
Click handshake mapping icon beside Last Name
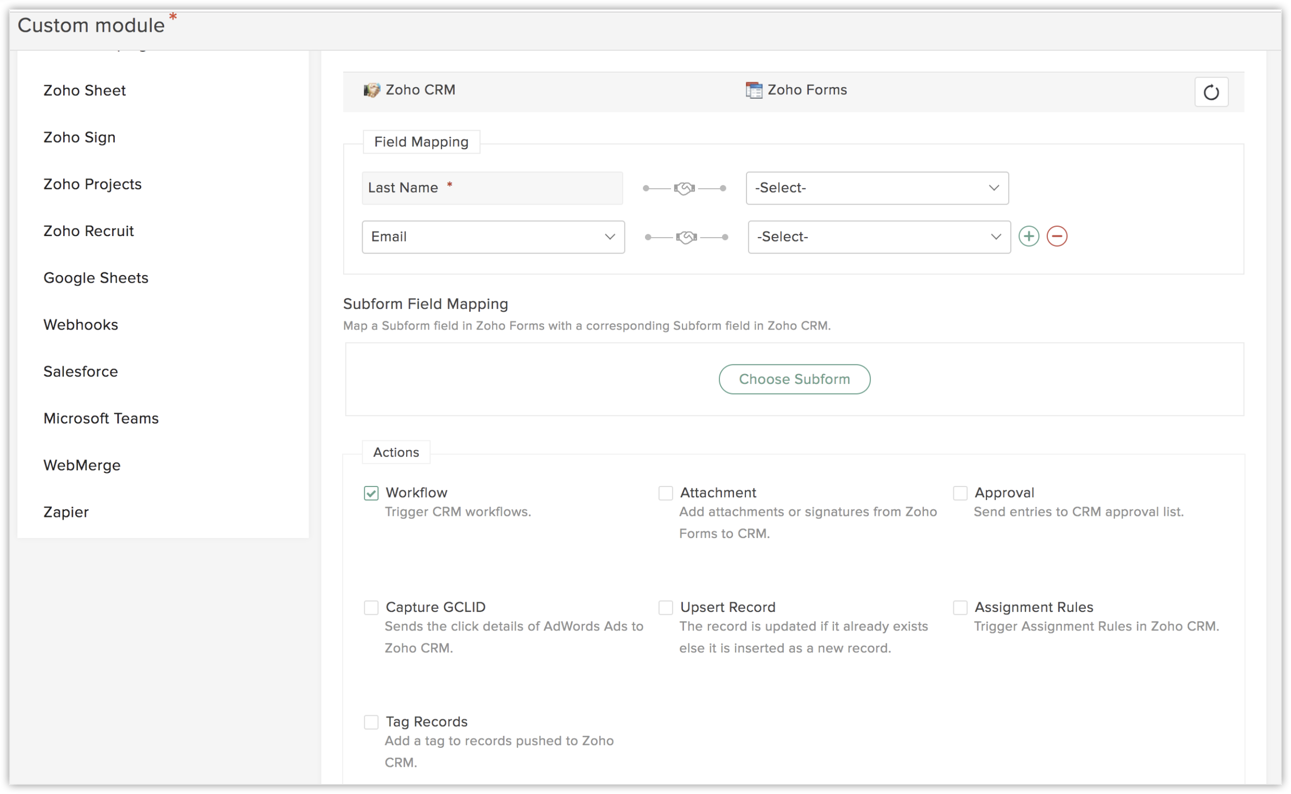[684, 188]
